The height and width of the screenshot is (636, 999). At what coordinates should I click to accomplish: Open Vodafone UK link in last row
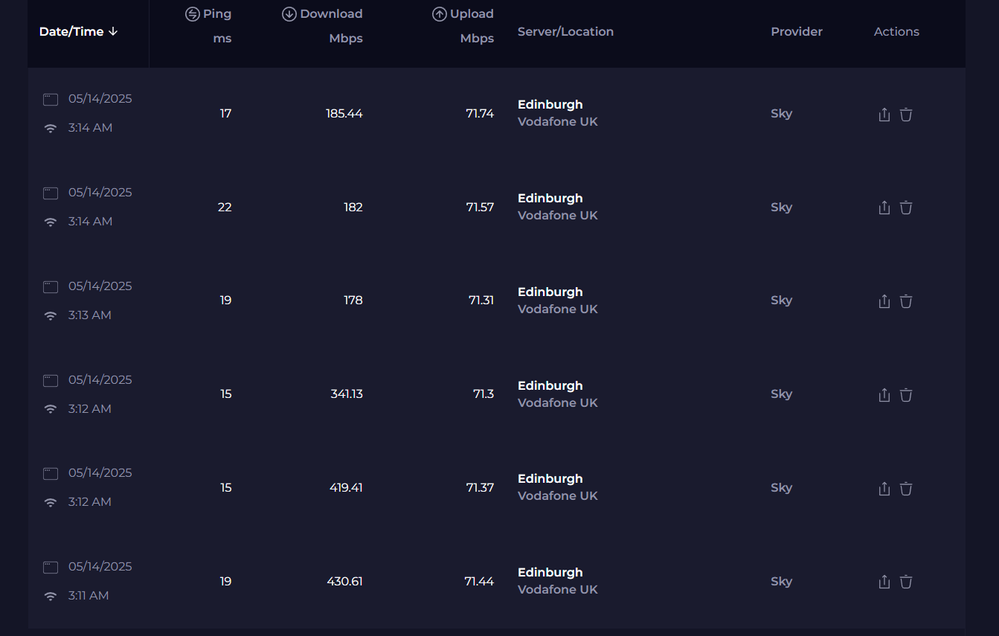click(x=557, y=590)
